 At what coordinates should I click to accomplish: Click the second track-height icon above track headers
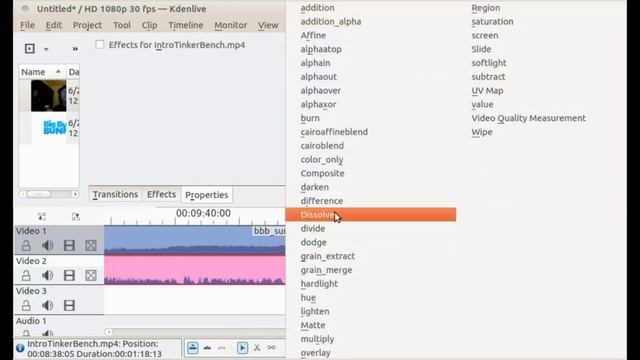coord(76,216)
